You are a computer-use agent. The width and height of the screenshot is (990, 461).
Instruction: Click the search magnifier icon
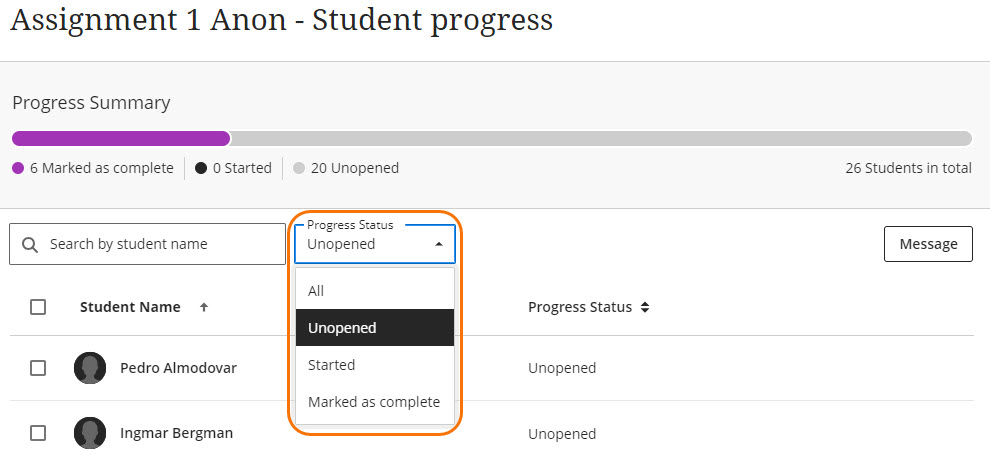[x=29, y=245]
